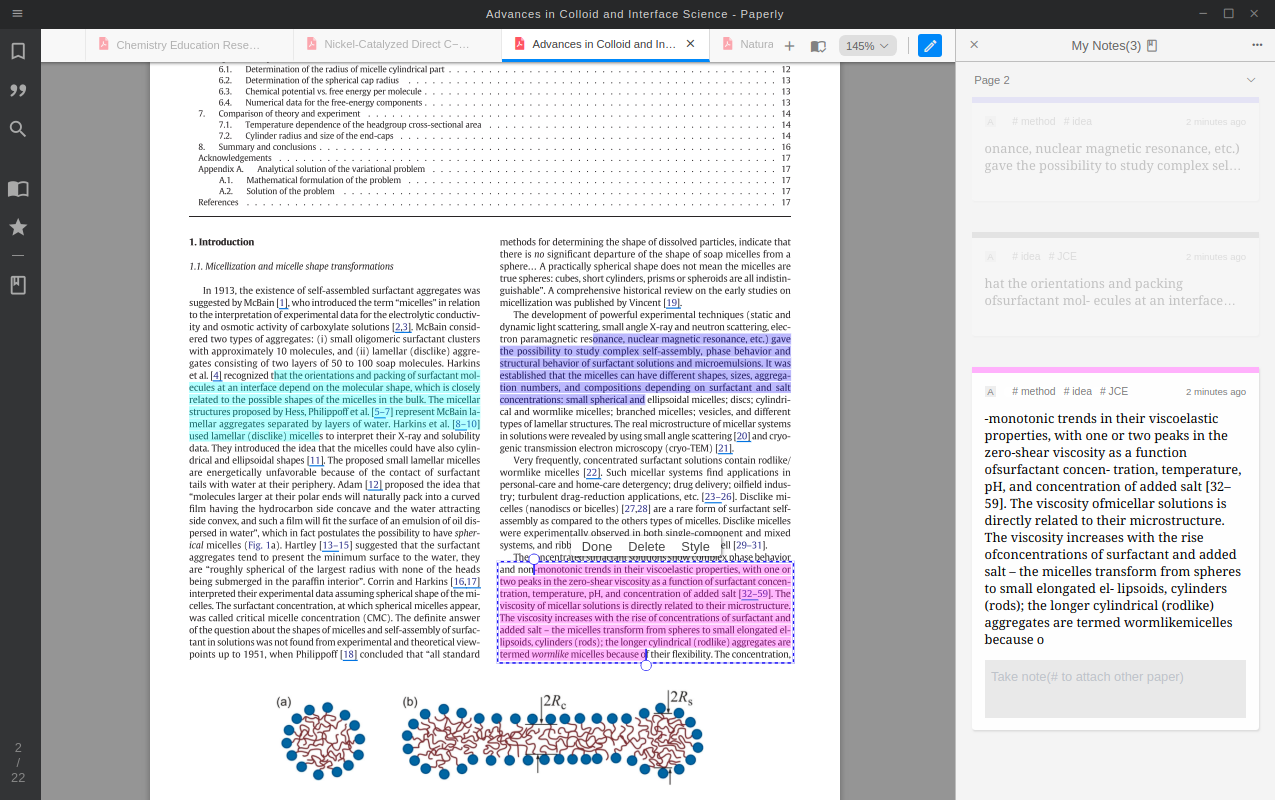Switch to Nickel-Catalyzed Direct C– tab

[398, 45]
